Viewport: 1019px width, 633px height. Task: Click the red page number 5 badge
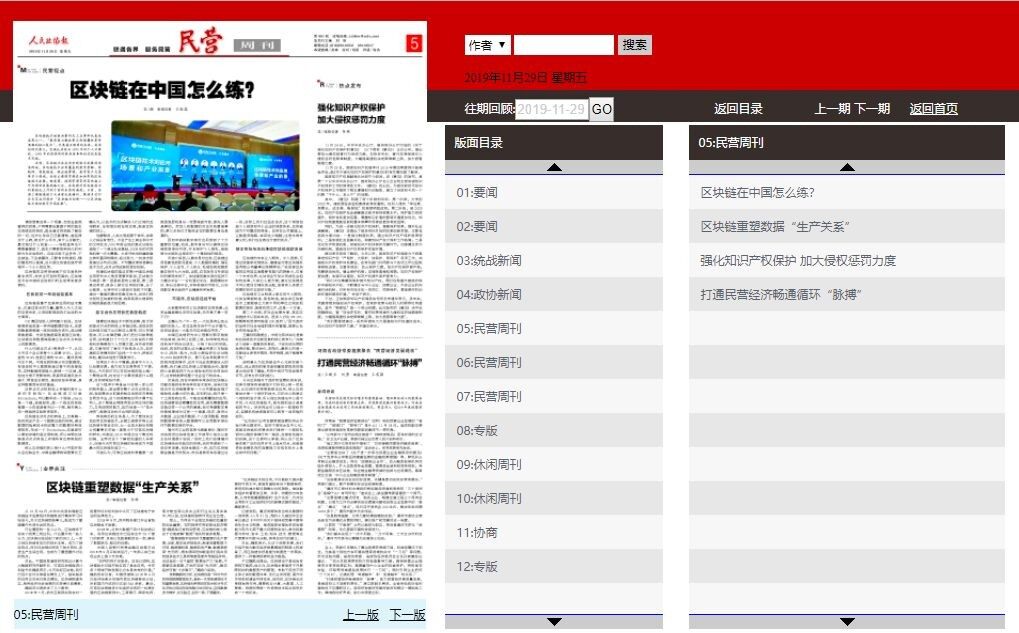[414, 43]
